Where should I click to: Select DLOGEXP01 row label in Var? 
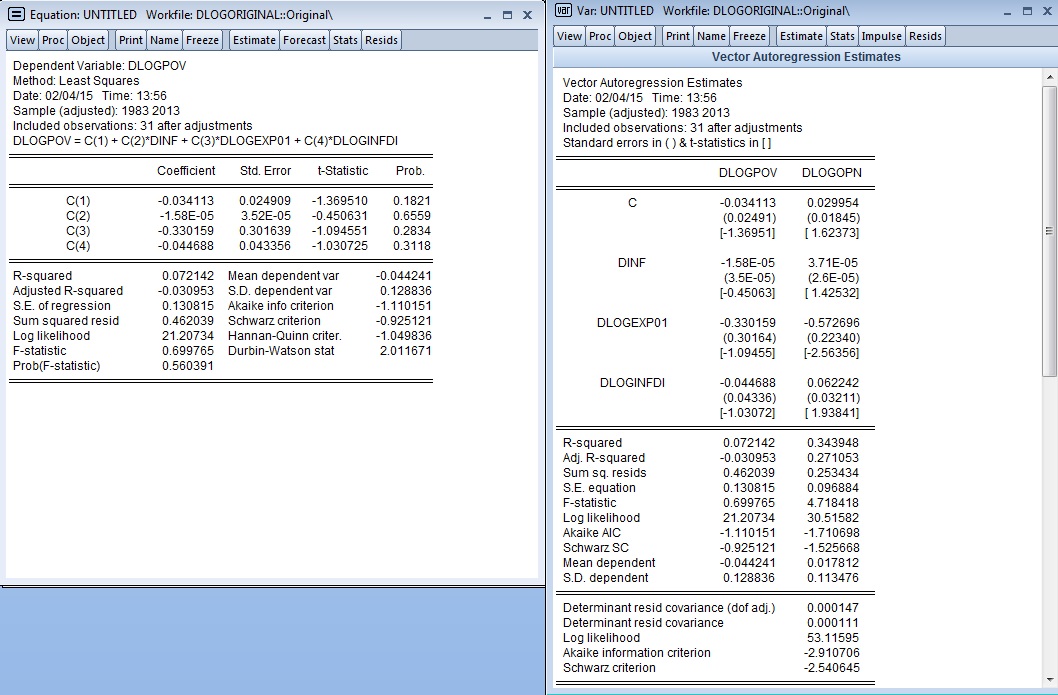[x=632, y=323]
